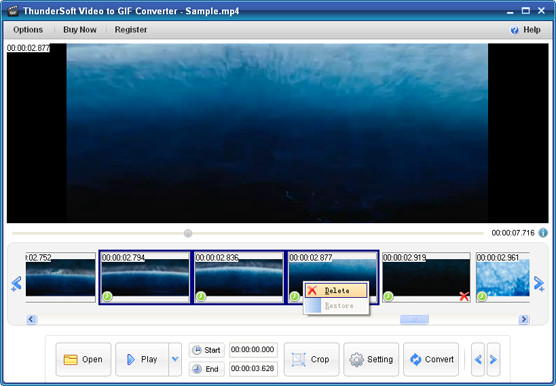Click the red X on frame 00:00:02.919
The image size is (556, 386).
click(464, 296)
